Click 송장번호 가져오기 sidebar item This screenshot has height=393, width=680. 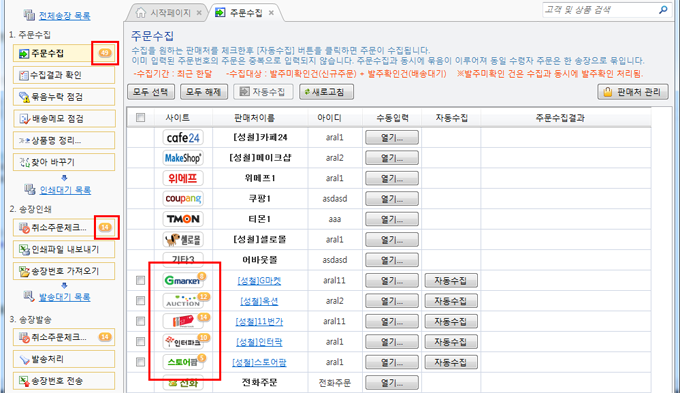pos(64,271)
